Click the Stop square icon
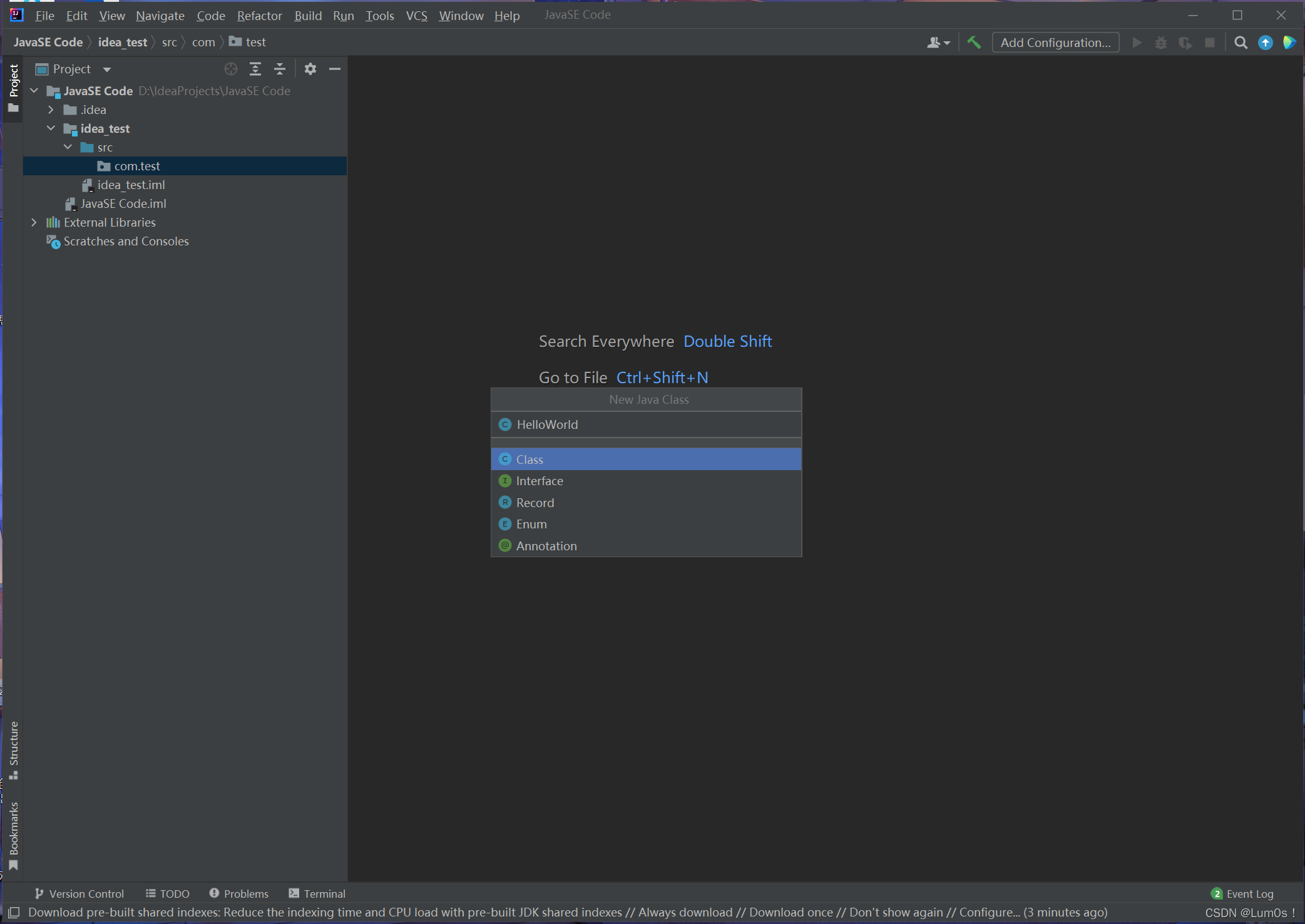Image resolution: width=1305 pixels, height=924 pixels. [x=1210, y=43]
